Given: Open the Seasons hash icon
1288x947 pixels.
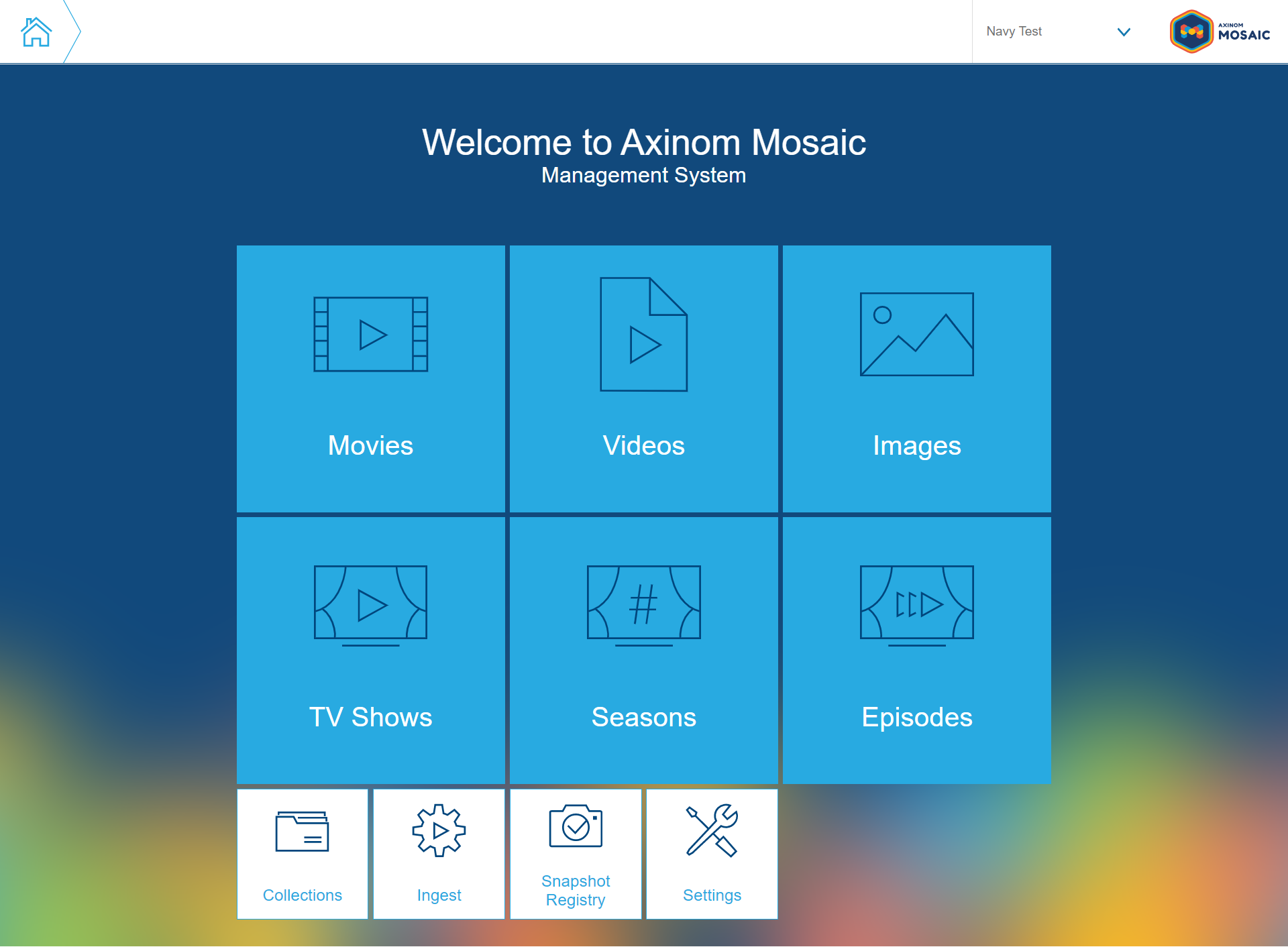Looking at the screenshot, I should coord(643,606).
